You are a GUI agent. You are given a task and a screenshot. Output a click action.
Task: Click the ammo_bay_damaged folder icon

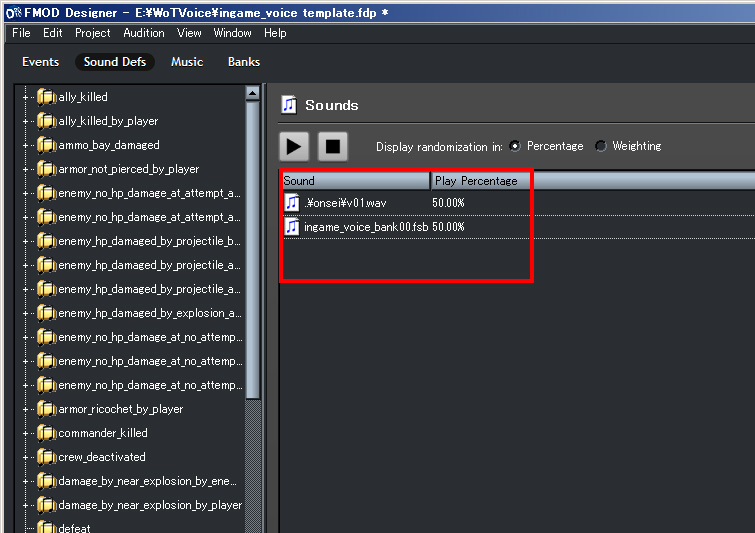[x=47, y=145]
